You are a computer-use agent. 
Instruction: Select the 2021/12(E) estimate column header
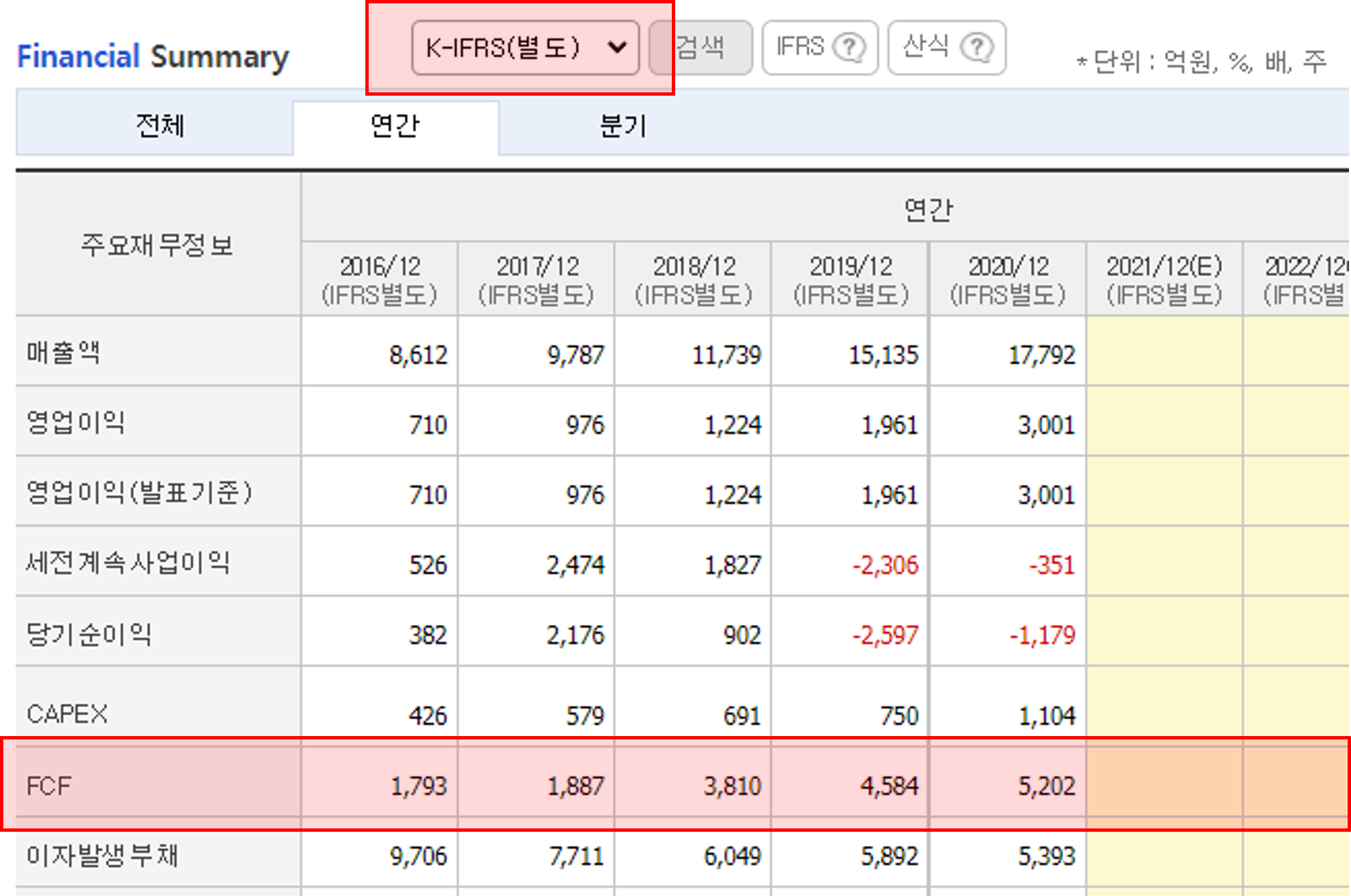1164,280
